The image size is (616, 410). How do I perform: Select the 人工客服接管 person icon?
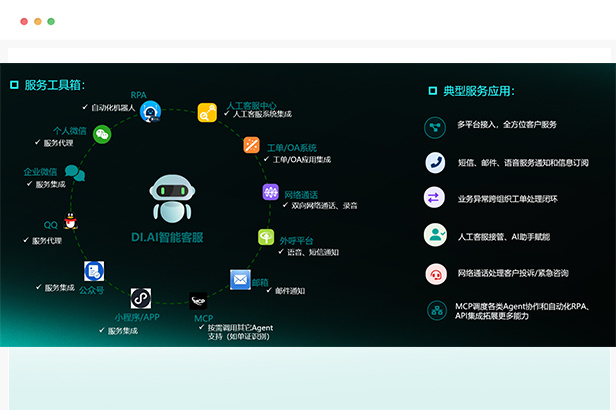435,234
